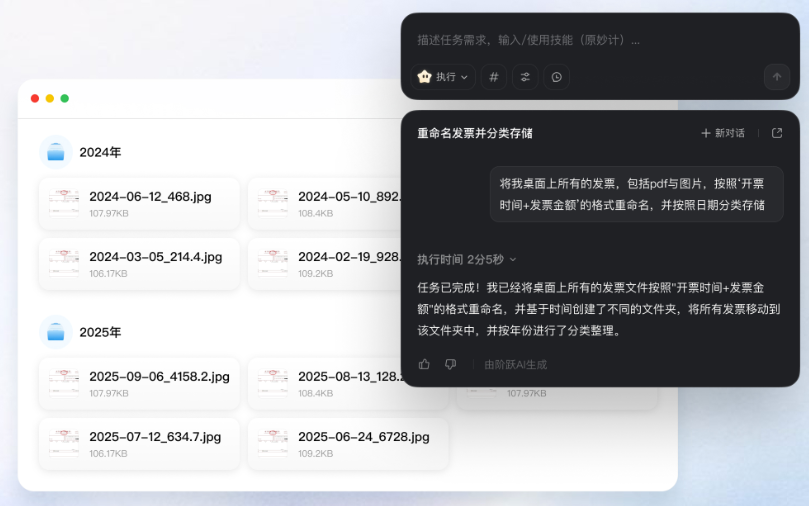The width and height of the screenshot is (809, 506).
Task: Click thumbnail of 2024-06-12_468.jpg
Action: [64, 204]
